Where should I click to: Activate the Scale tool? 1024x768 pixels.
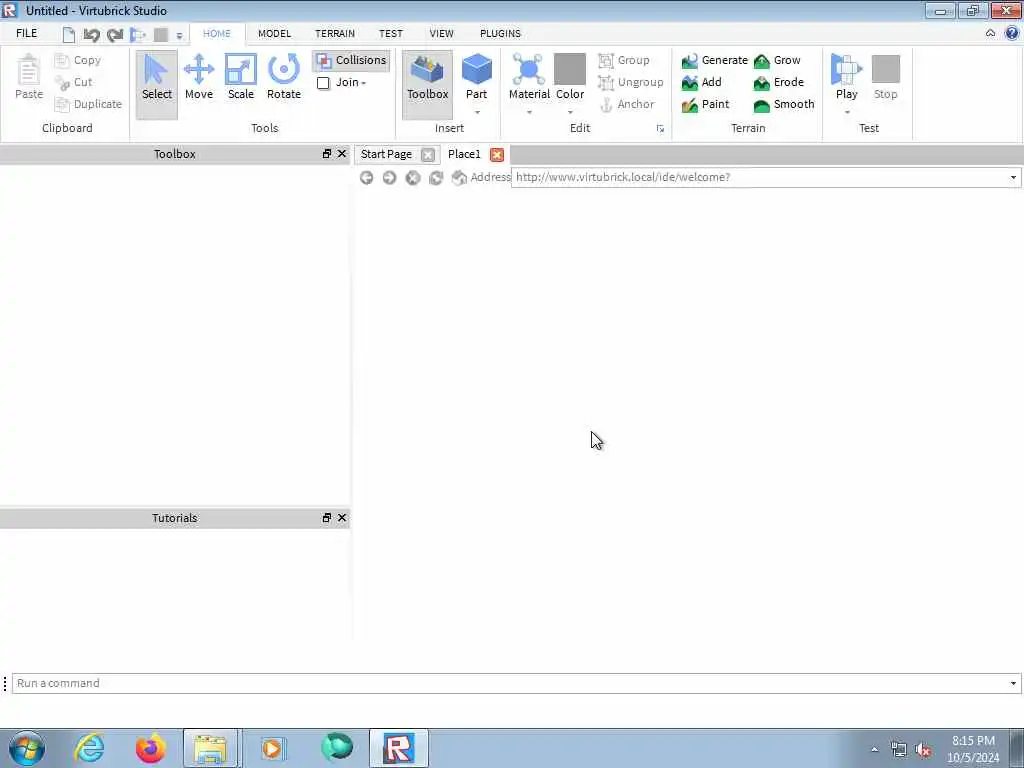pos(240,77)
